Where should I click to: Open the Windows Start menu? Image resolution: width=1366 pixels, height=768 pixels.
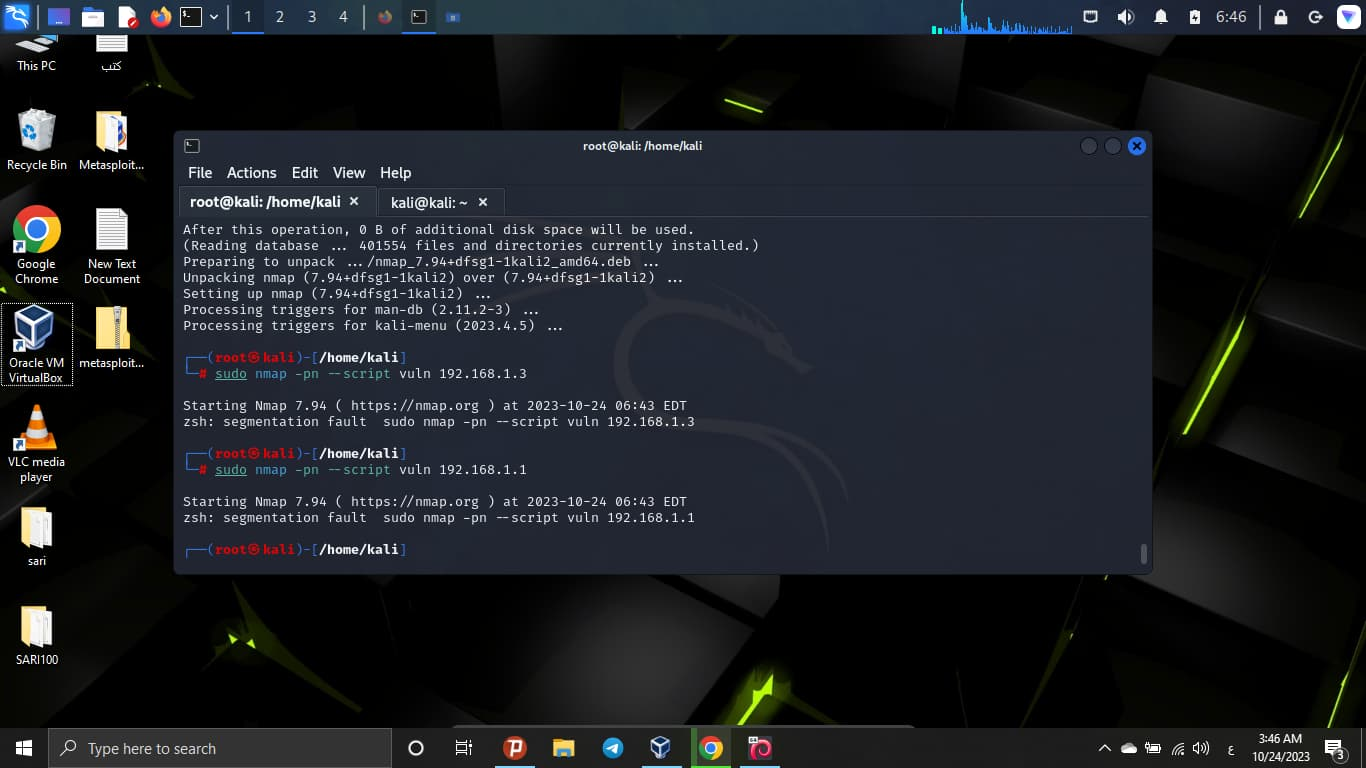pos(24,748)
